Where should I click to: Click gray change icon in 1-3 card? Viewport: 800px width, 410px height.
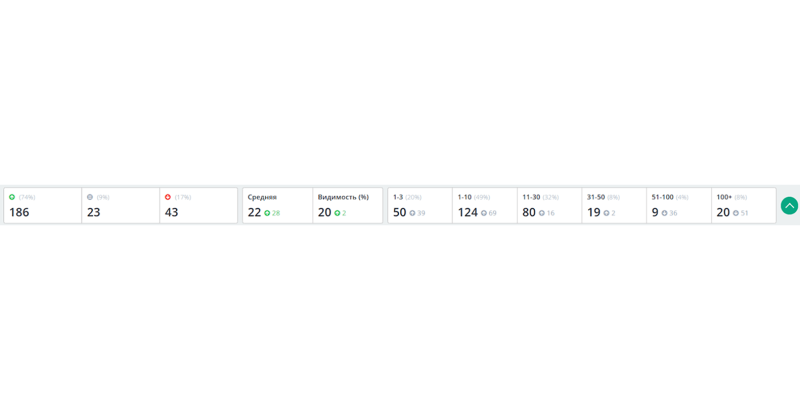tap(412, 213)
